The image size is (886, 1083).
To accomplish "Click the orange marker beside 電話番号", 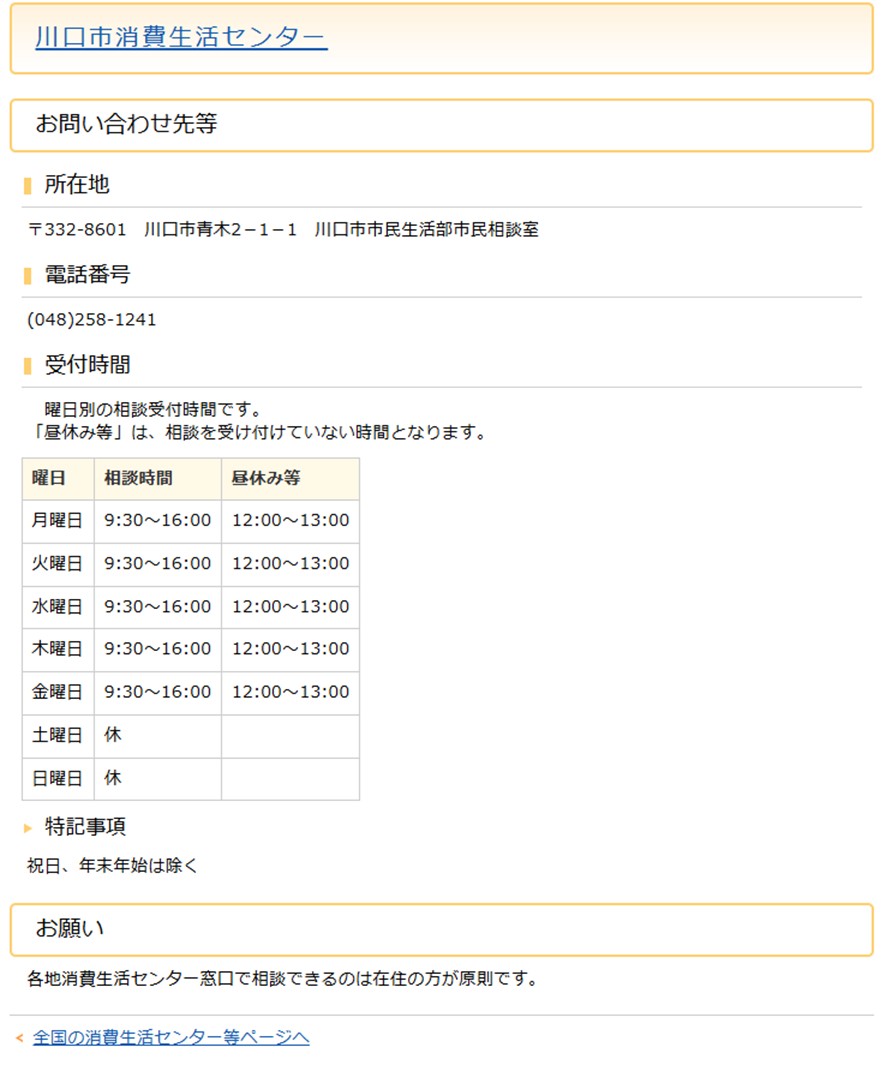I will pyautogui.click(x=28, y=276).
